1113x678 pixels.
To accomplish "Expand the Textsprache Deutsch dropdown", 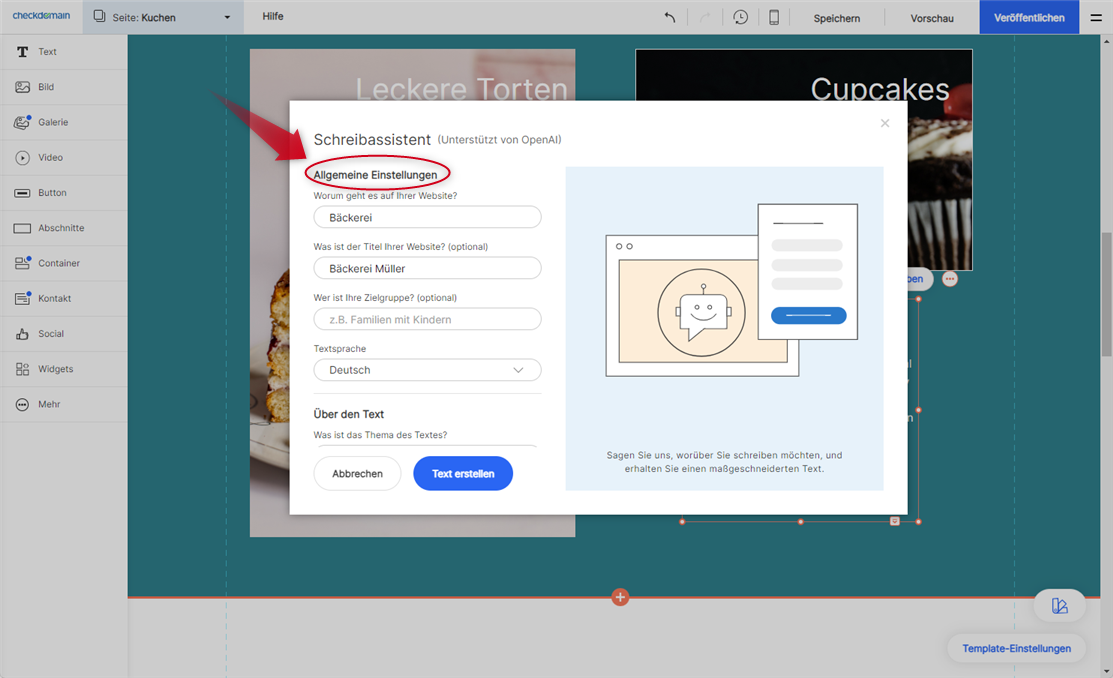I will (x=427, y=370).
